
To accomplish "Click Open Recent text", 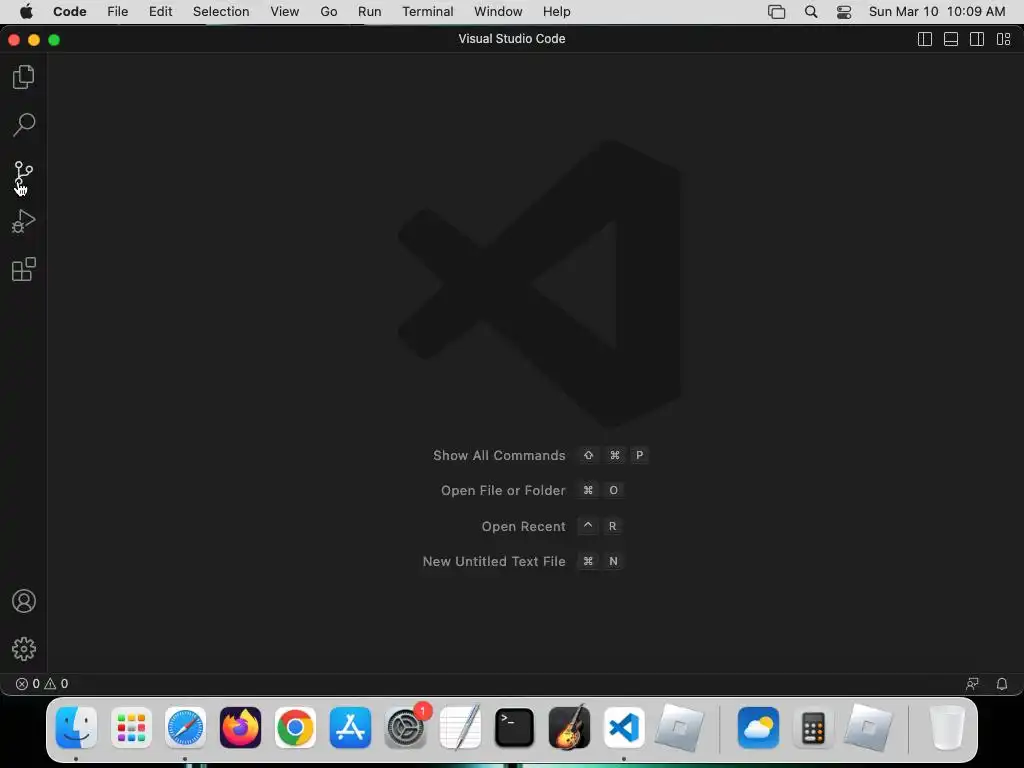I will 523,526.
